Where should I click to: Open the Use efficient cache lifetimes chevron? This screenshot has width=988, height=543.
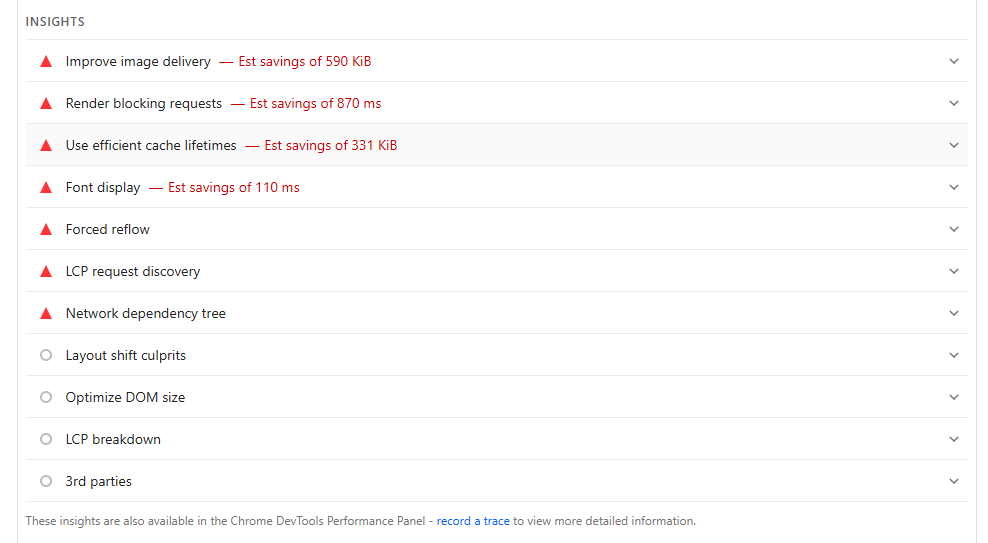[x=954, y=146]
